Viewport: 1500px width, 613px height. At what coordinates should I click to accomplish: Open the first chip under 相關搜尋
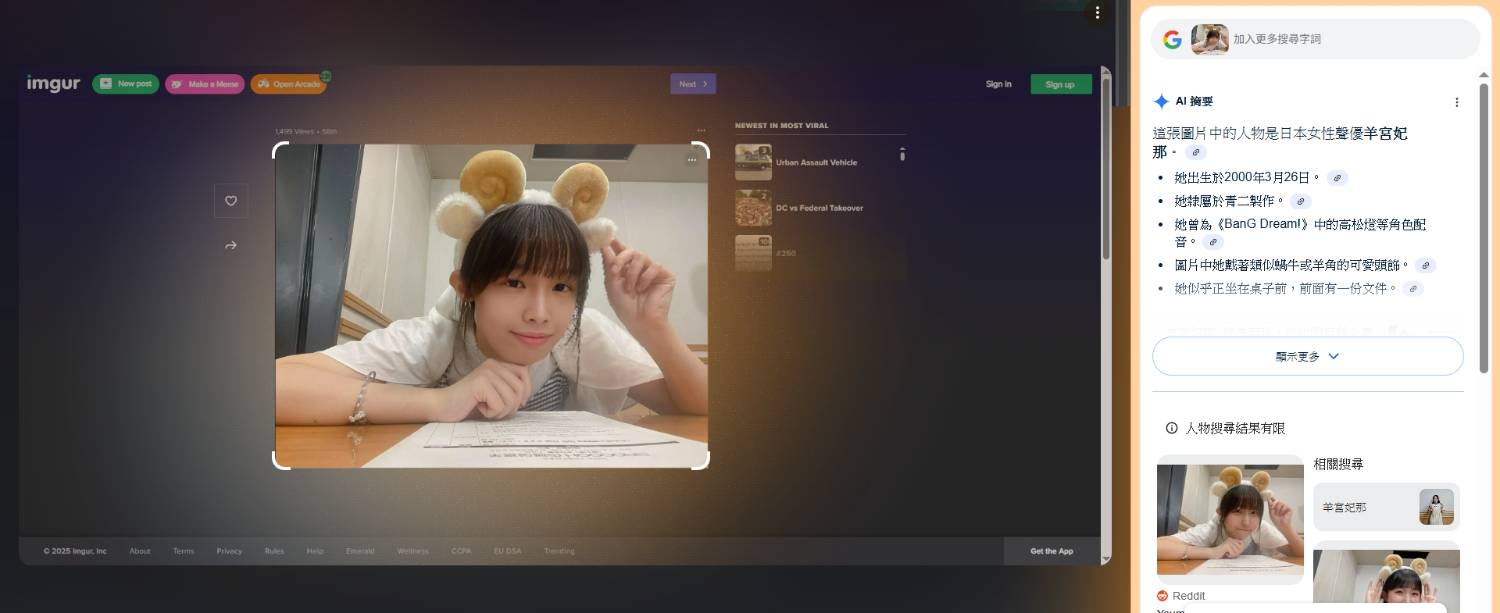click(1386, 507)
